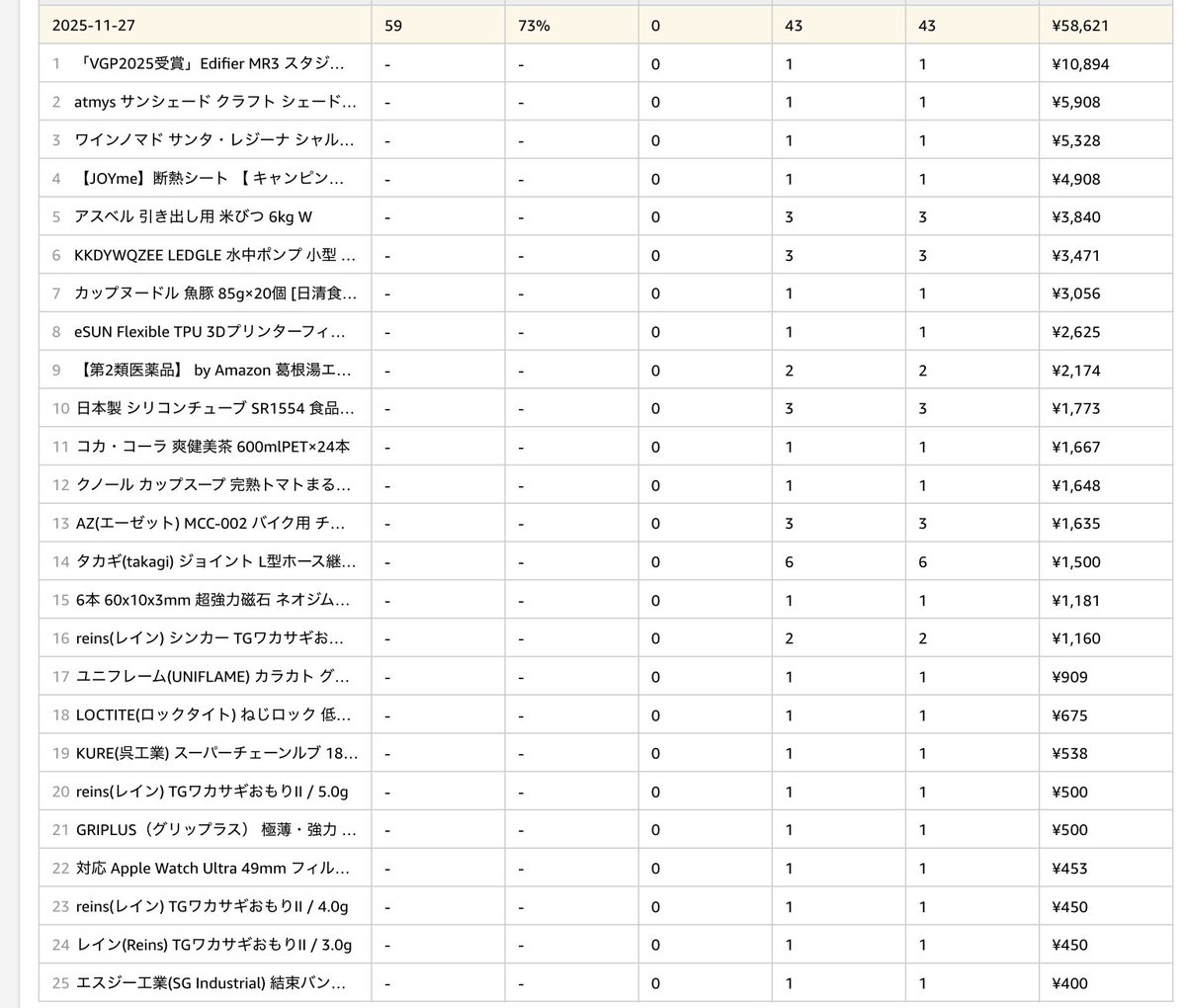The image size is (1186, 1008).
Task: Click the ¥909 revenue amount
Action: [x=1070, y=677]
